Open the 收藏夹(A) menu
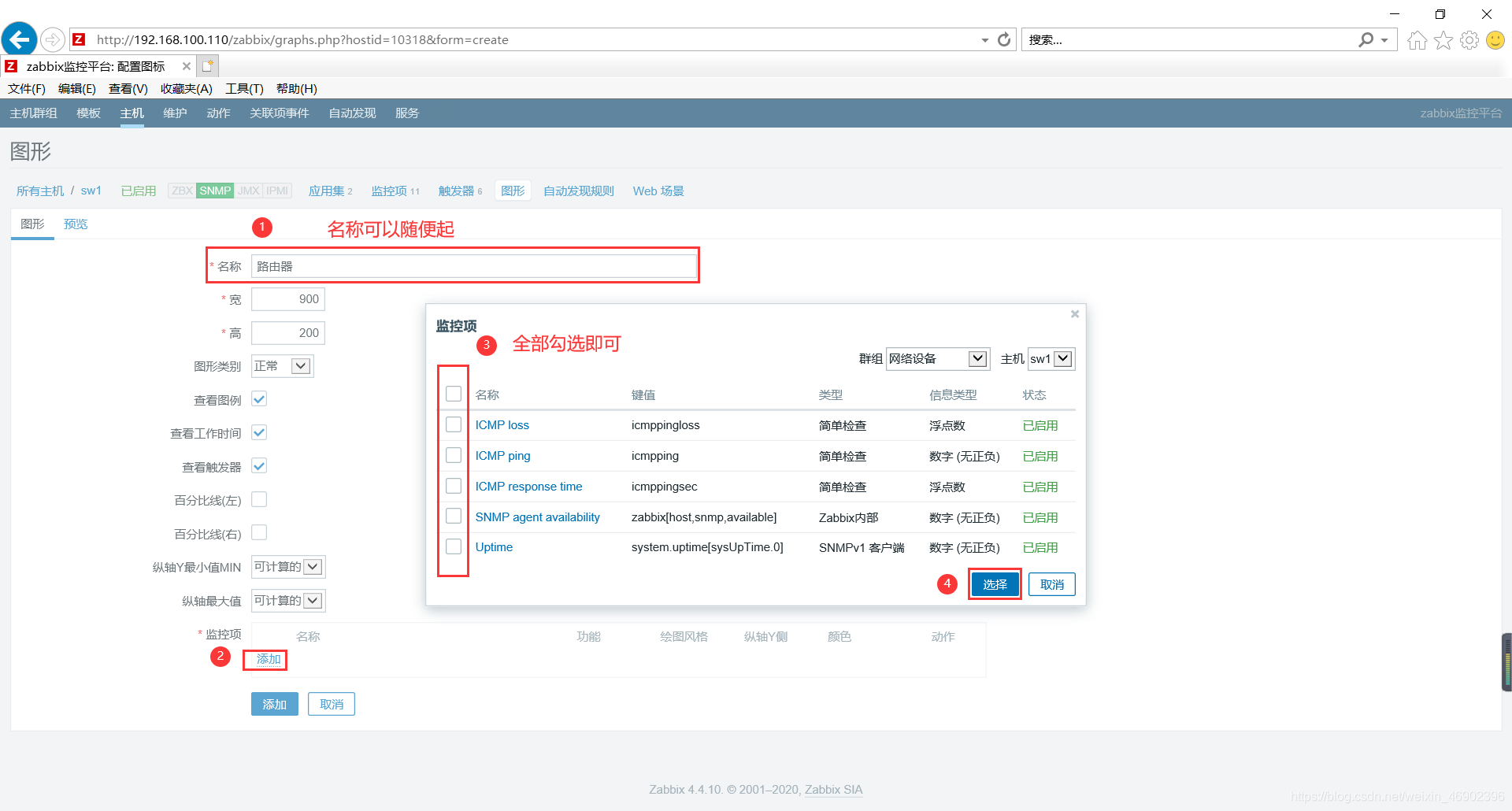The width and height of the screenshot is (1512, 811). (x=187, y=89)
